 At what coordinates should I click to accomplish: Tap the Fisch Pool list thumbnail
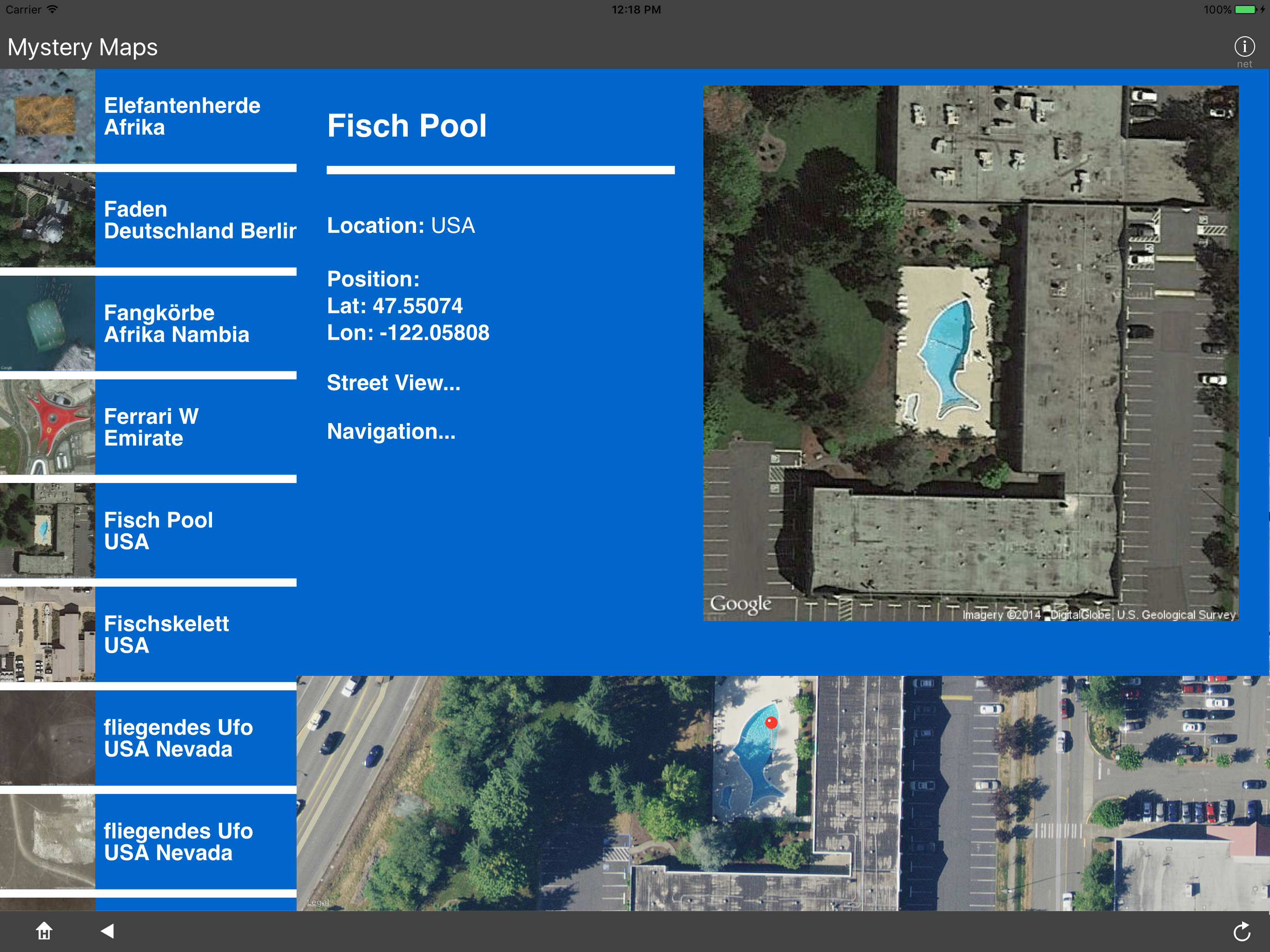point(47,530)
